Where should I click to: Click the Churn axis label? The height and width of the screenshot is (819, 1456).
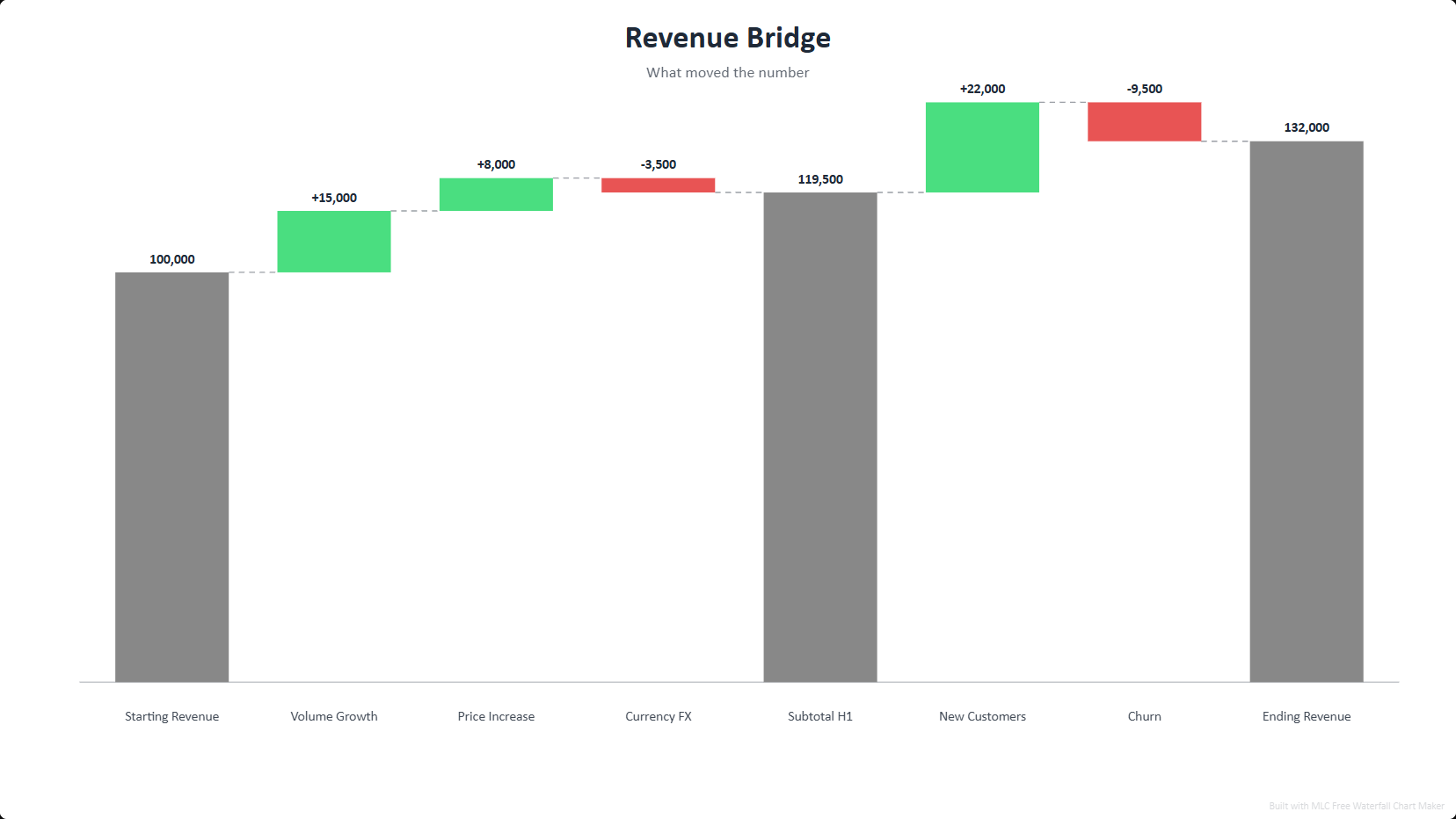coord(1145,716)
